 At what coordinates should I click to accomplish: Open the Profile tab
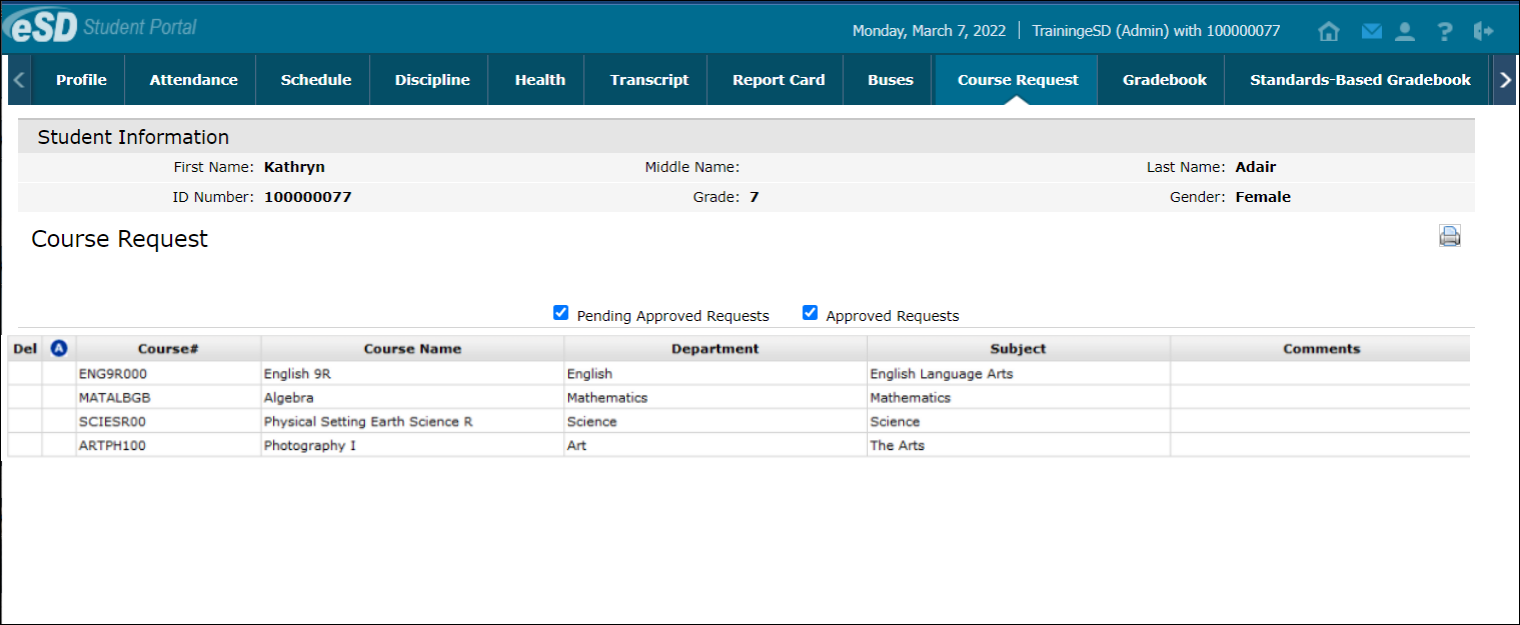[x=81, y=80]
